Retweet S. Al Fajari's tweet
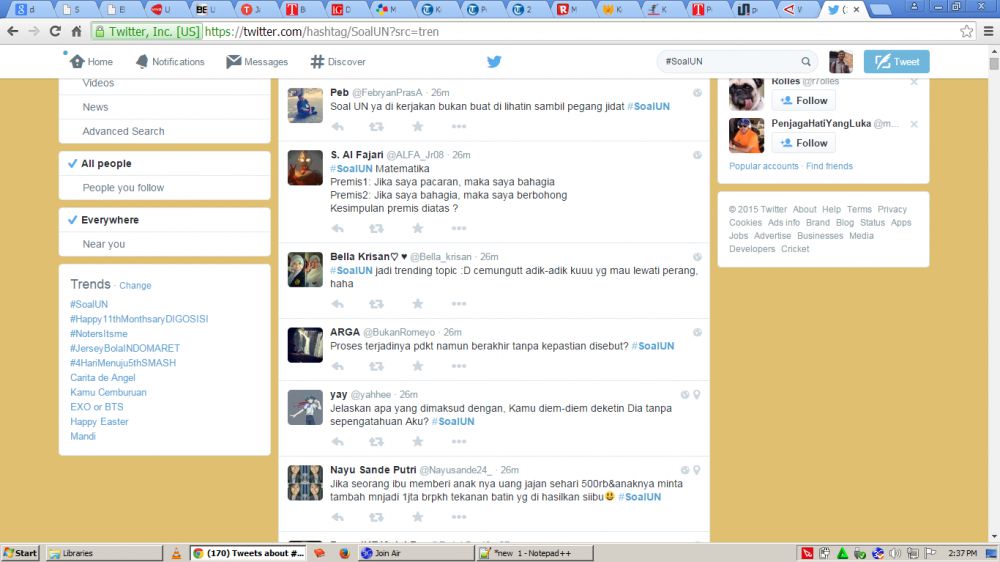Image resolution: width=1000 pixels, height=562 pixels. point(376,228)
